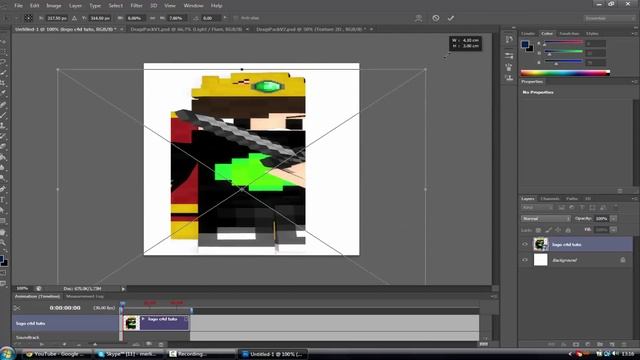
Task: Toggle lock position icon in Layers panel
Action: [x=558, y=230]
